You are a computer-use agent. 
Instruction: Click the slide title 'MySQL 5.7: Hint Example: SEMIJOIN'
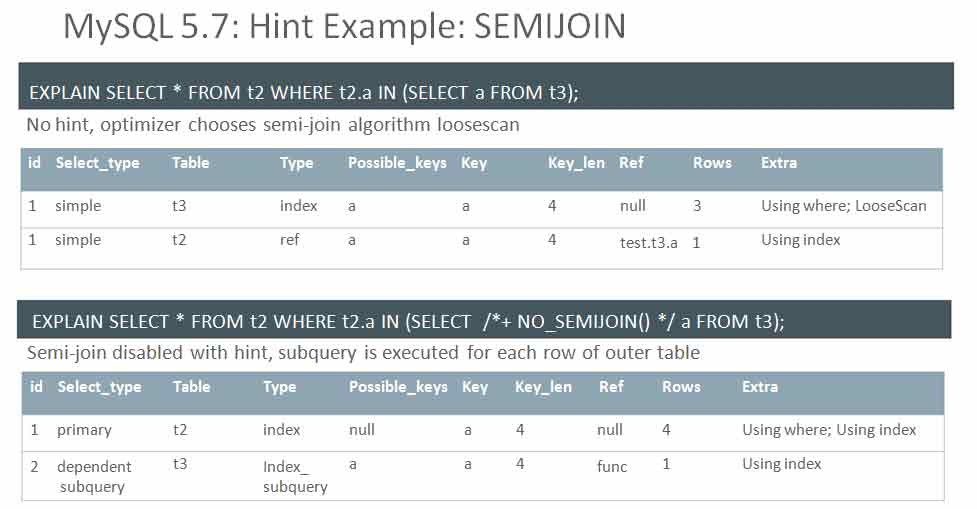(344, 27)
